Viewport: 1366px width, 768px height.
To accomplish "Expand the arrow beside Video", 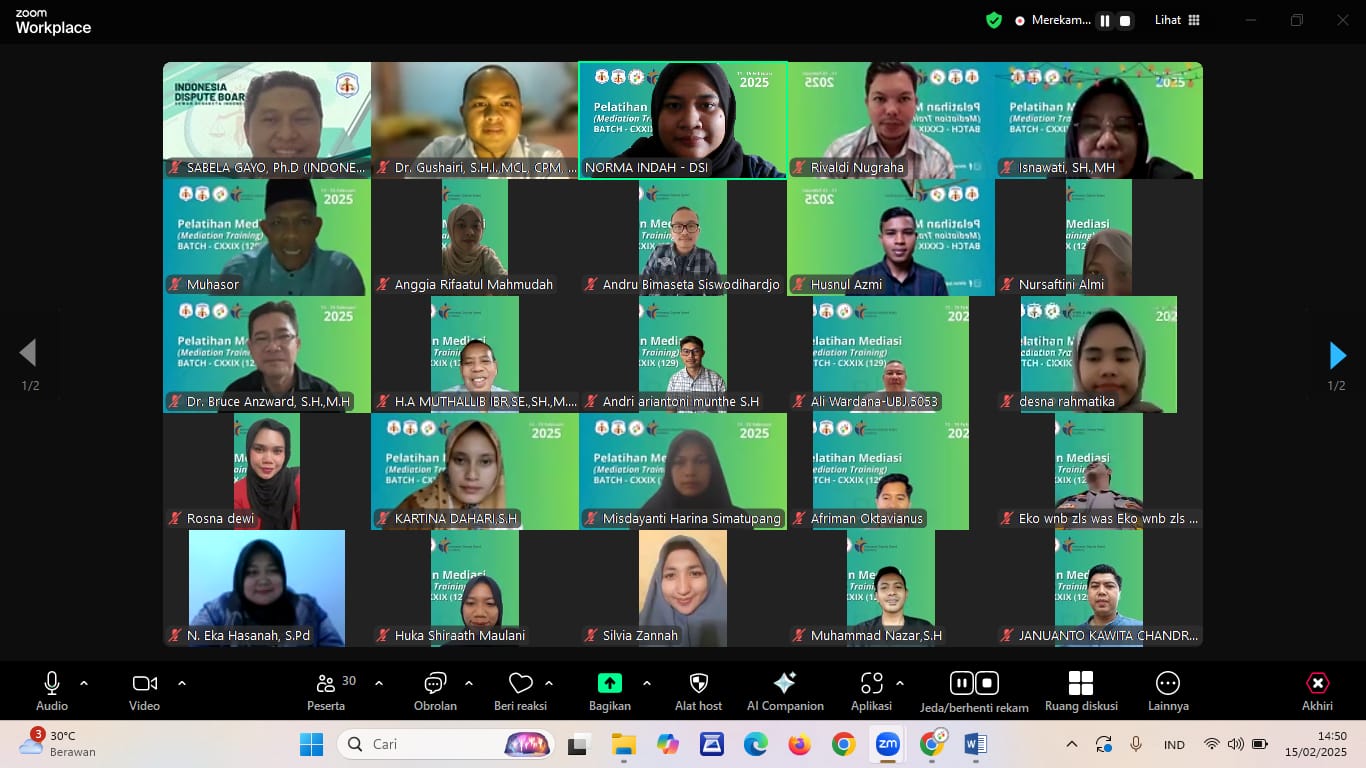I will click(x=182, y=683).
